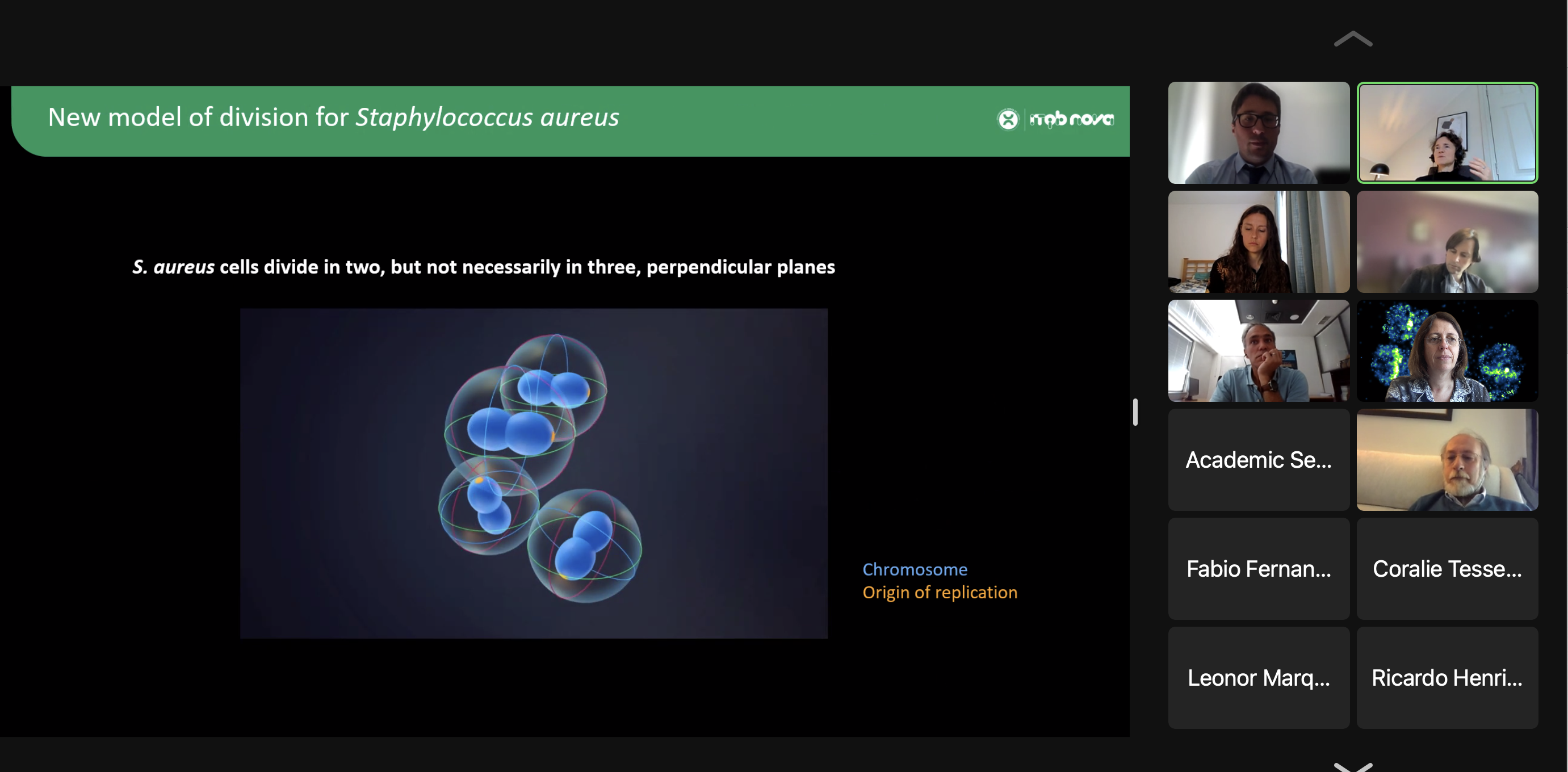Viewport: 1568px width, 772px height.
Task: Select video of older man with white beard
Action: pyautogui.click(x=1447, y=460)
